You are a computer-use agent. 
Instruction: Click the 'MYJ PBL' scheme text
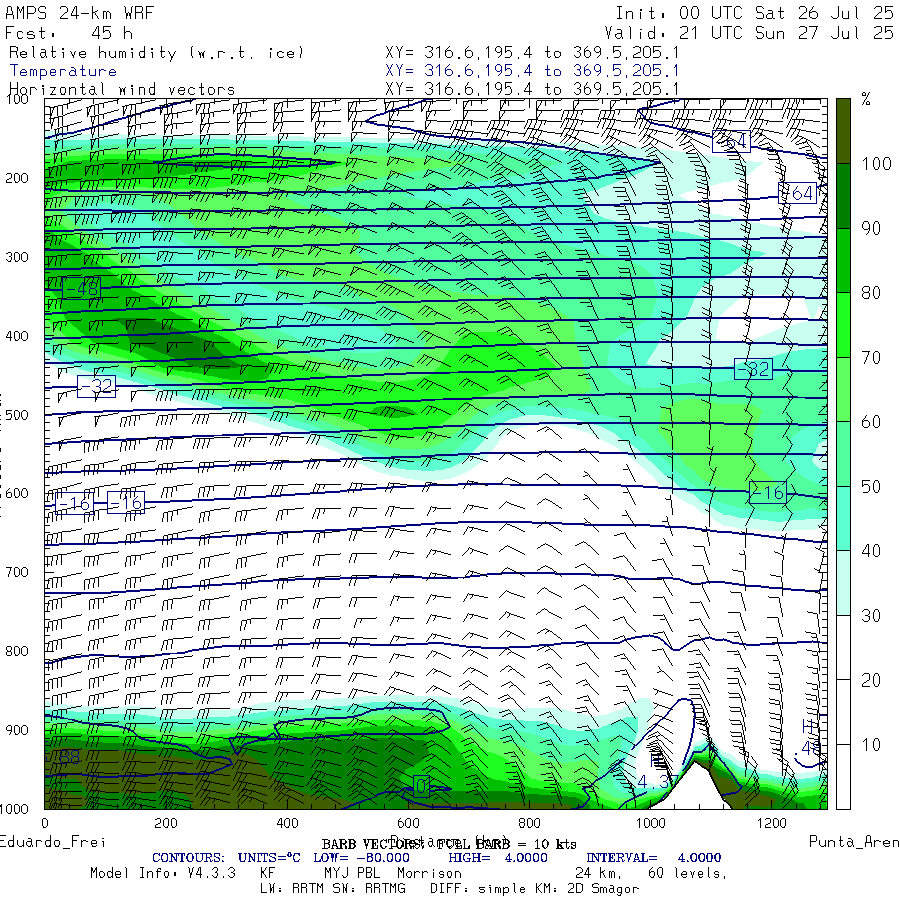(x=352, y=874)
